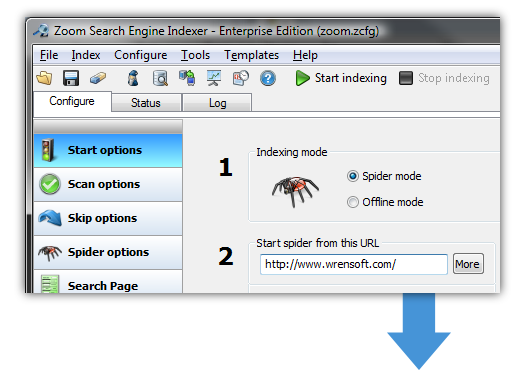The width and height of the screenshot is (525, 379).
Task: Open Search Page in the sidebar
Action: (x=108, y=282)
